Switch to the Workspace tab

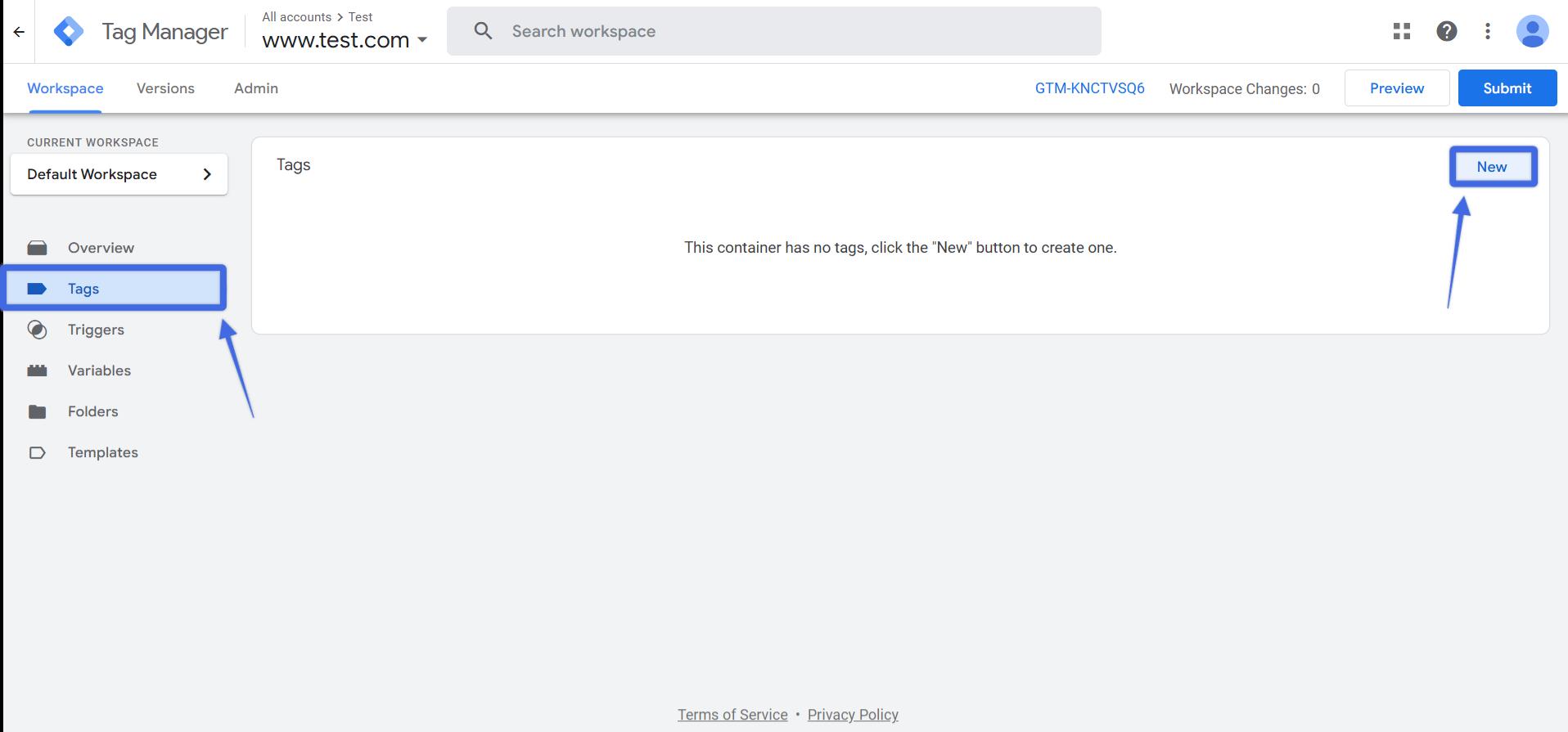pyautogui.click(x=65, y=88)
